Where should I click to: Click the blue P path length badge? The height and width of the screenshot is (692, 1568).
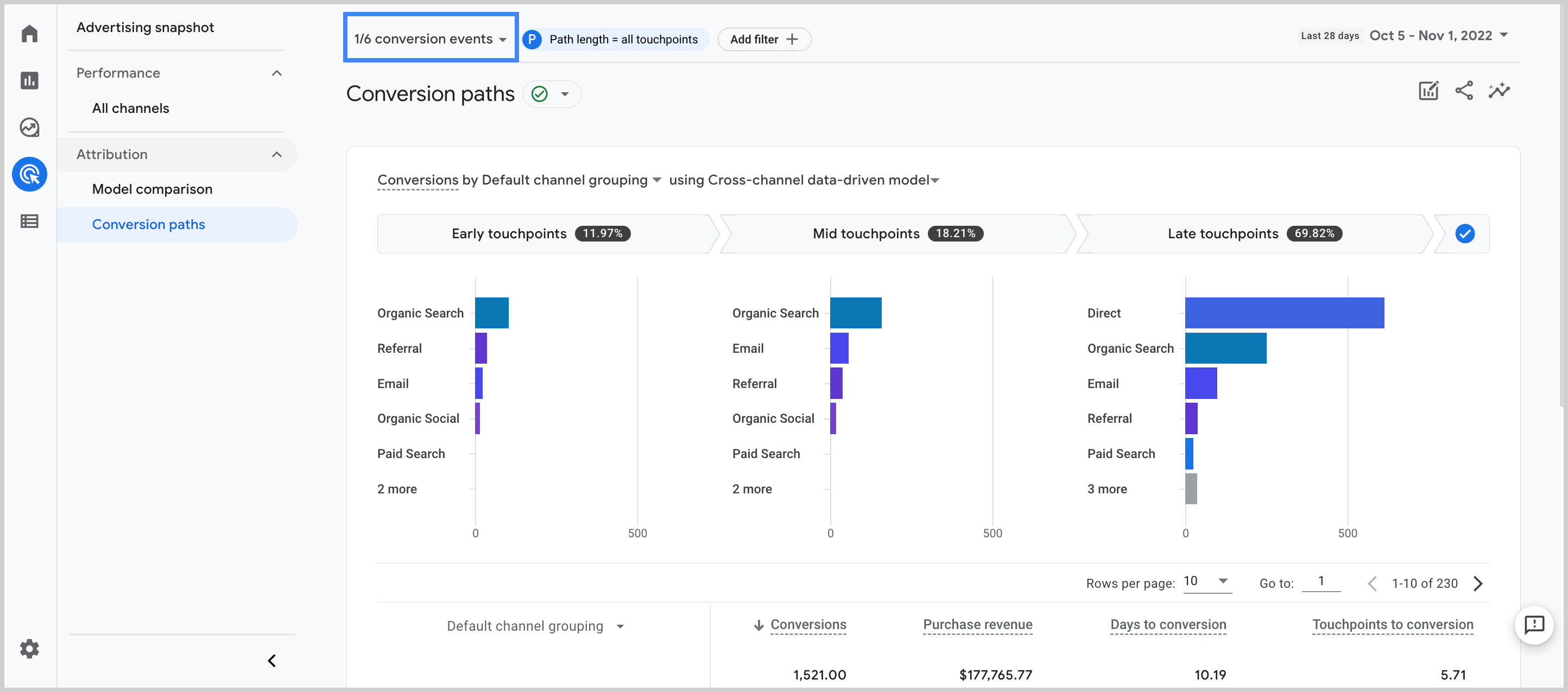(532, 40)
